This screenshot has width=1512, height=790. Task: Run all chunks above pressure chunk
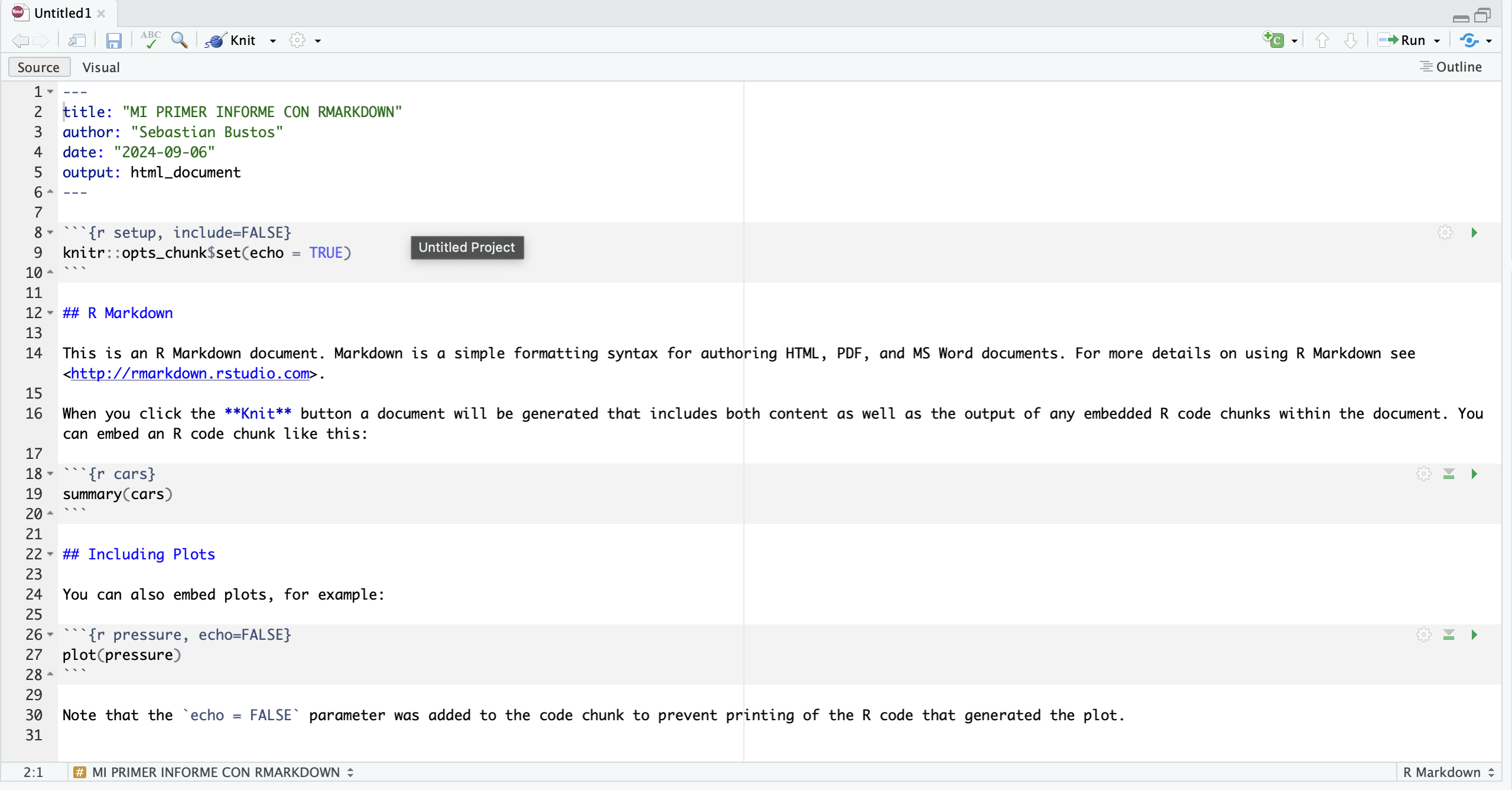(1449, 634)
